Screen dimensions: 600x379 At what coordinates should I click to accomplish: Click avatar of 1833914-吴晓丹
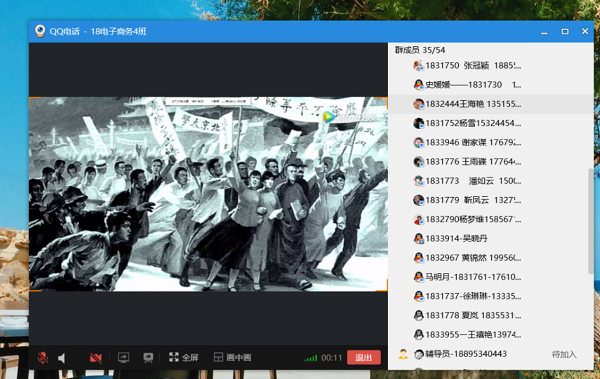[x=419, y=239]
